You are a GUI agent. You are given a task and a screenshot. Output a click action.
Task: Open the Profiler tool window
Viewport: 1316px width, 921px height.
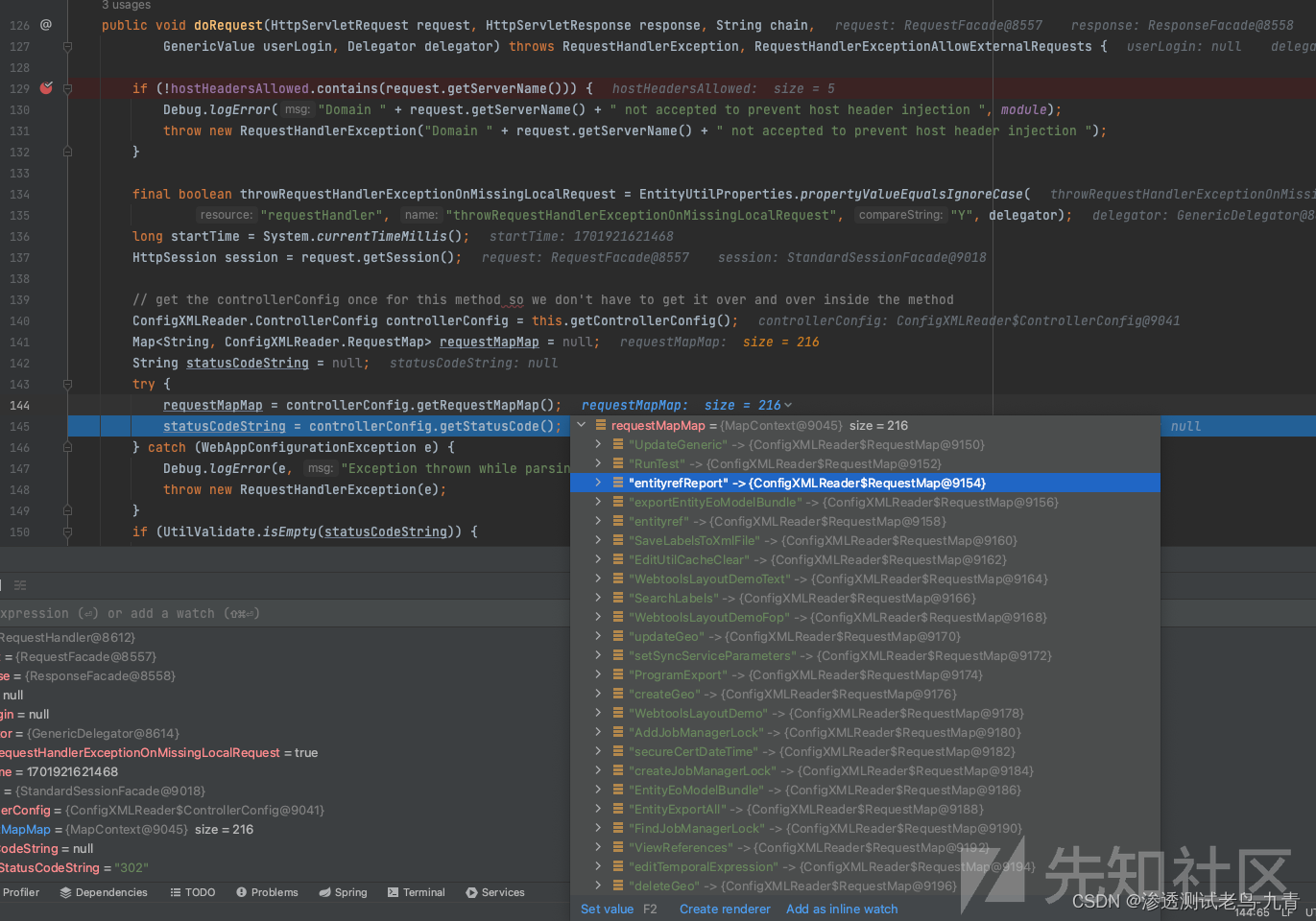click(21, 892)
